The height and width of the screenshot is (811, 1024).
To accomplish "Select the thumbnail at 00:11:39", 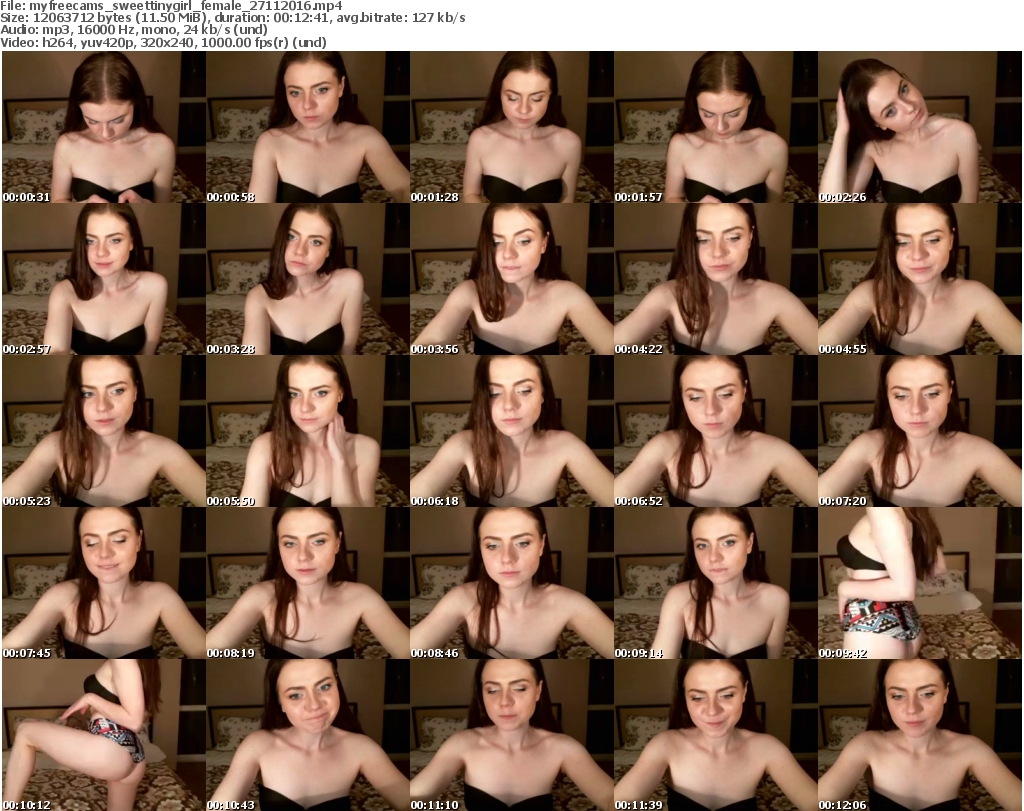I will coord(715,735).
